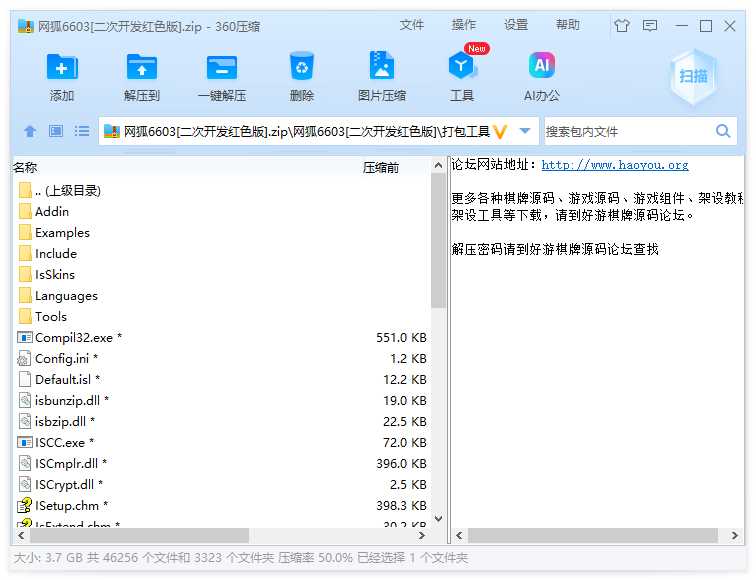Viewport: 756px width, 580px height.
Task: Switch to the list view mode button
Action: [81, 131]
